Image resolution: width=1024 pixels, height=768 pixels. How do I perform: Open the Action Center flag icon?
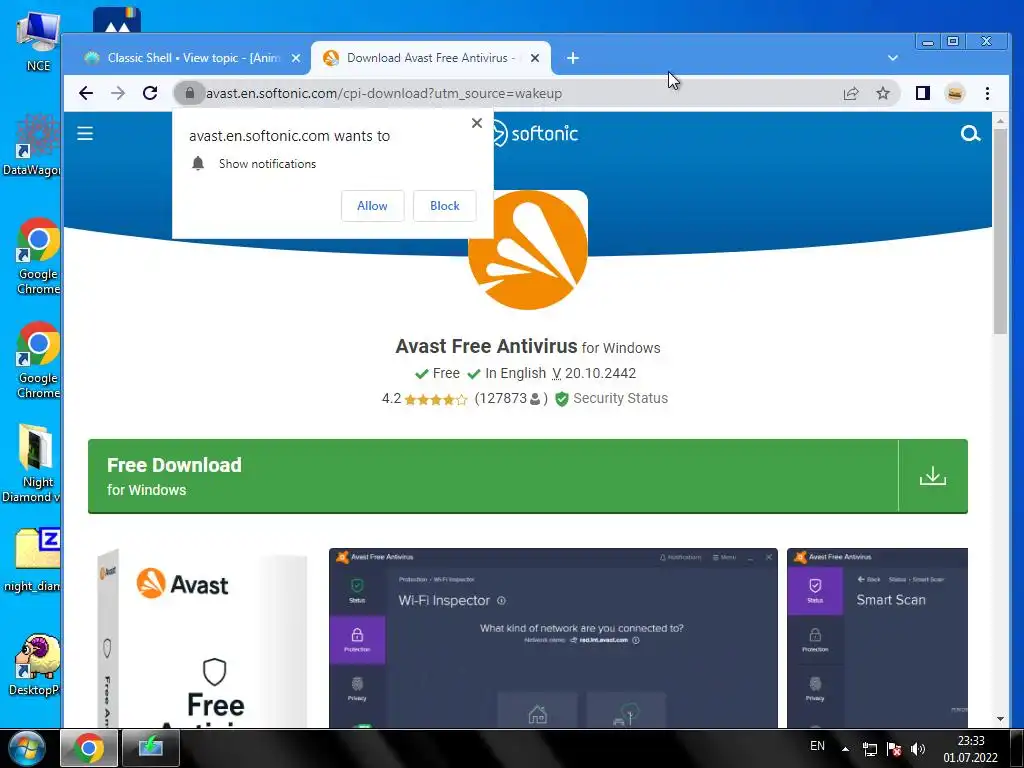[894, 749]
